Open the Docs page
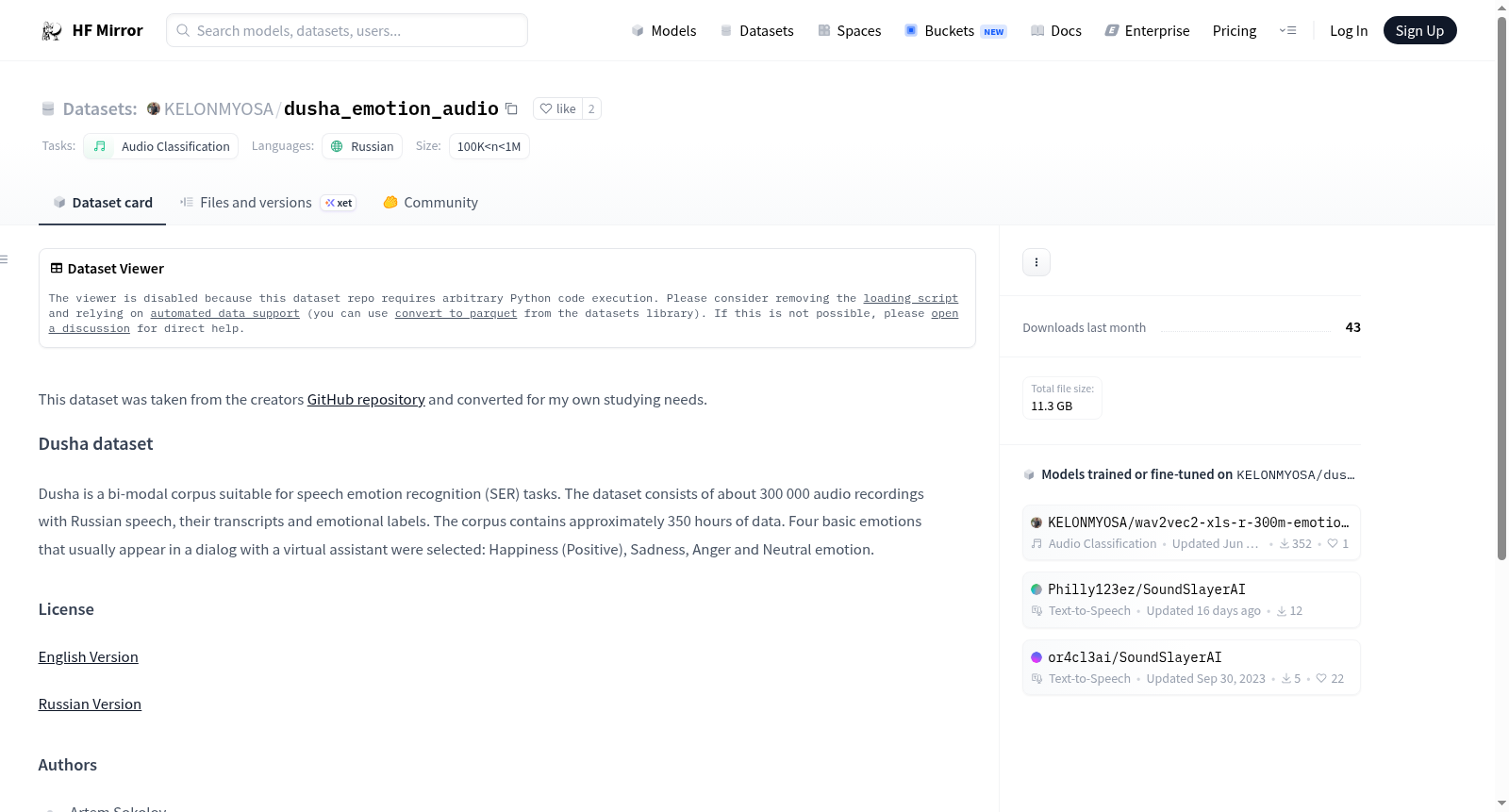 [x=1056, y=31]
